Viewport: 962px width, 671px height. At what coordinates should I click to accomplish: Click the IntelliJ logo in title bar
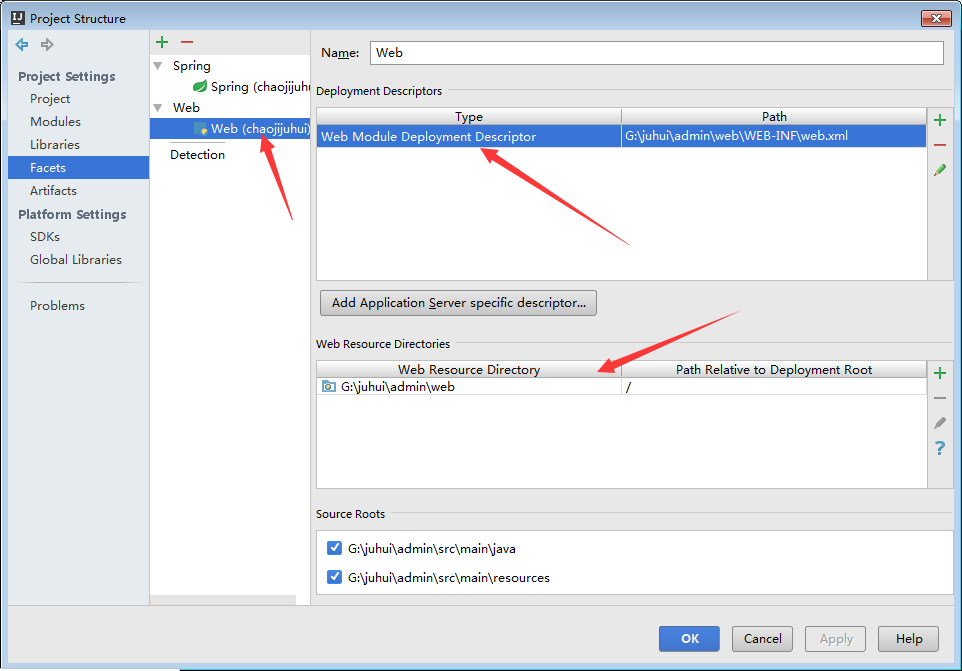(18, 18)
